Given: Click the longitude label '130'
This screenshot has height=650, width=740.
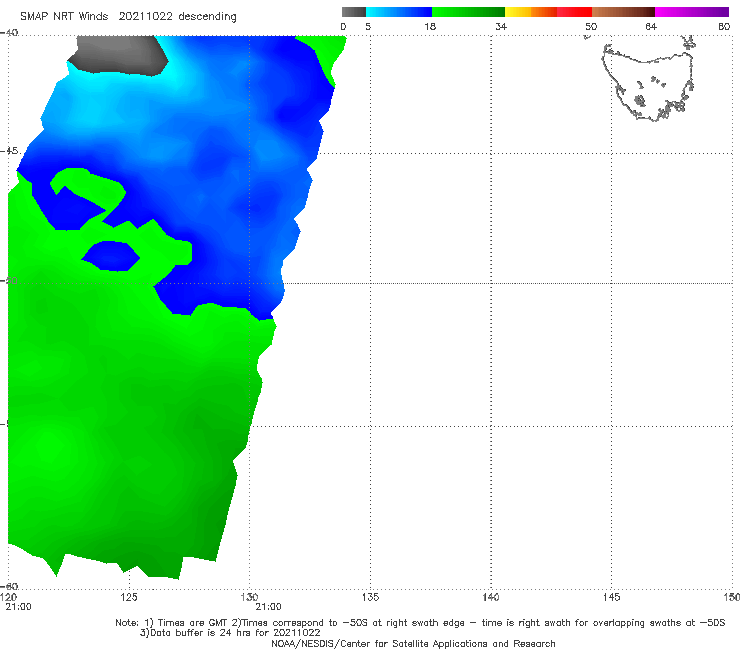Looking at the screenshot, I should pyautogui.click(x=249, y=597).
